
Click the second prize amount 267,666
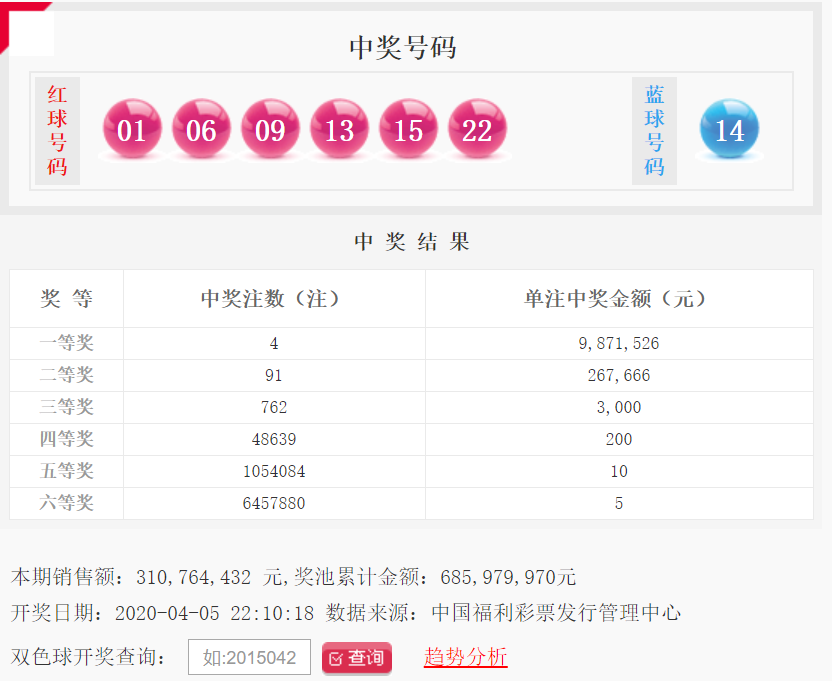618,375
